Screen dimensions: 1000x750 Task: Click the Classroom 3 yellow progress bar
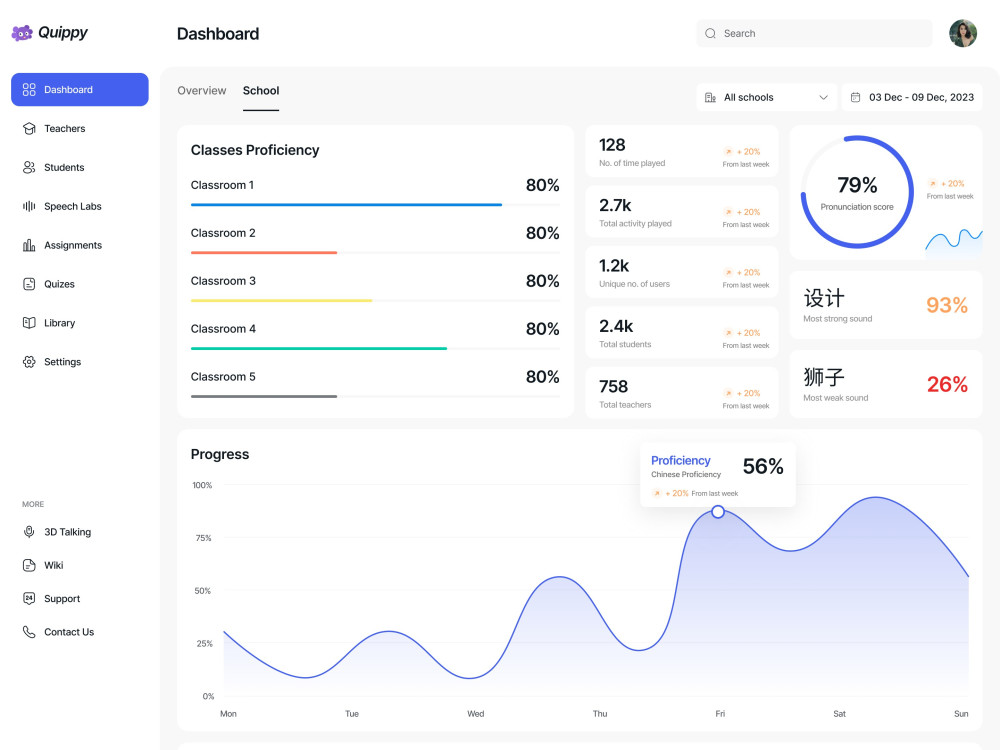[x=281, y=300]
